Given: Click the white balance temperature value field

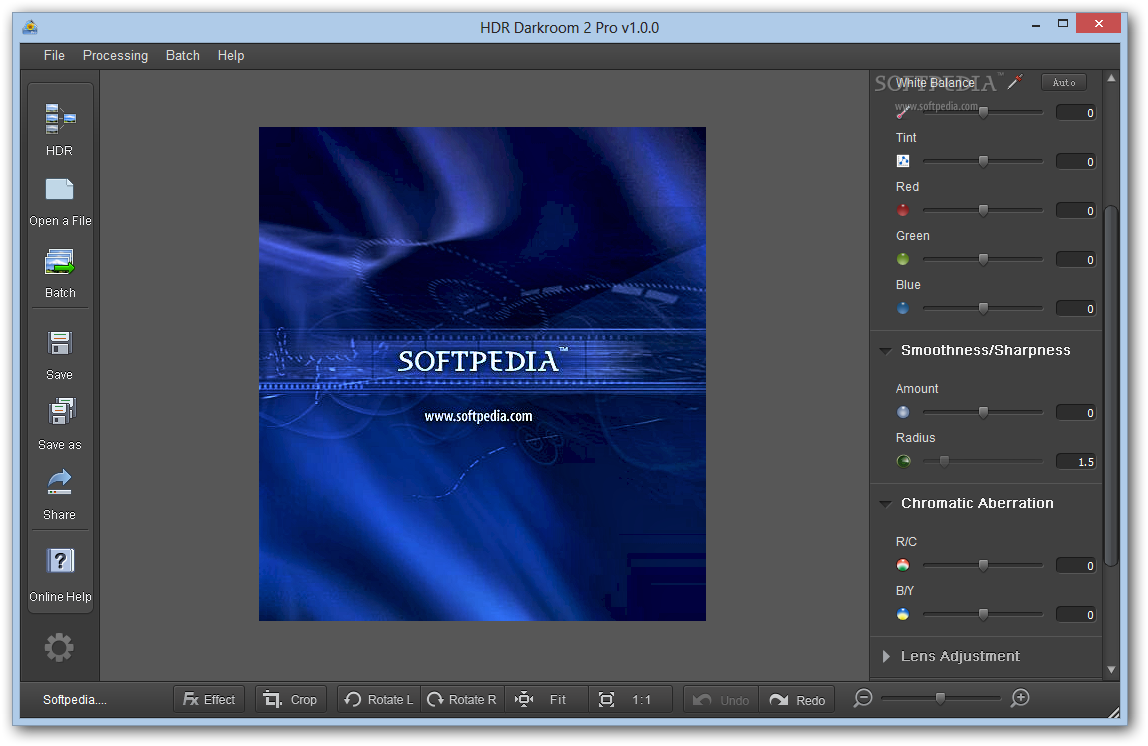Looking at the screenshot, I should point(1076,113).
